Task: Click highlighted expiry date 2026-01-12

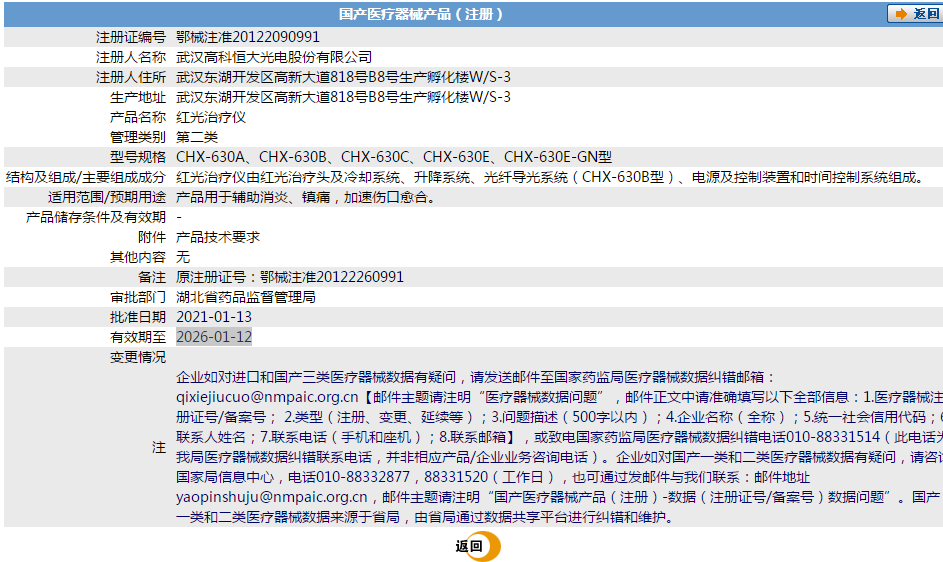Action: point(214,337)
